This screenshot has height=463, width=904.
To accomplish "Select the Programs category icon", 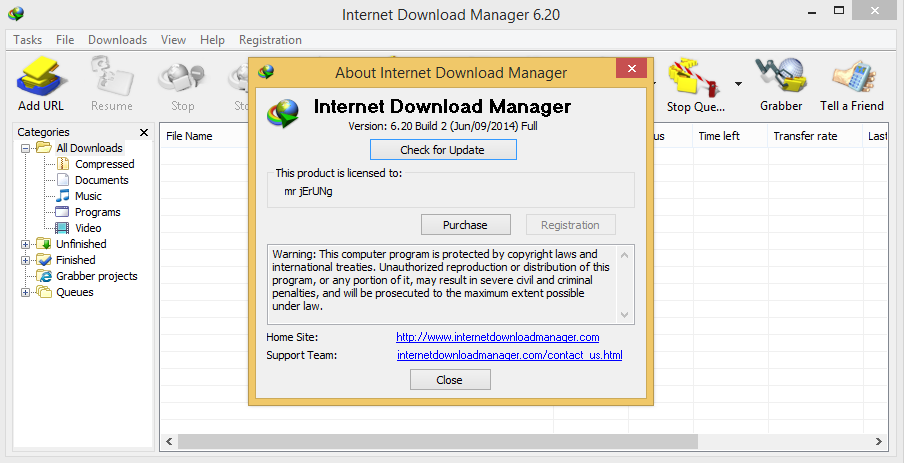I will point(62,212).
